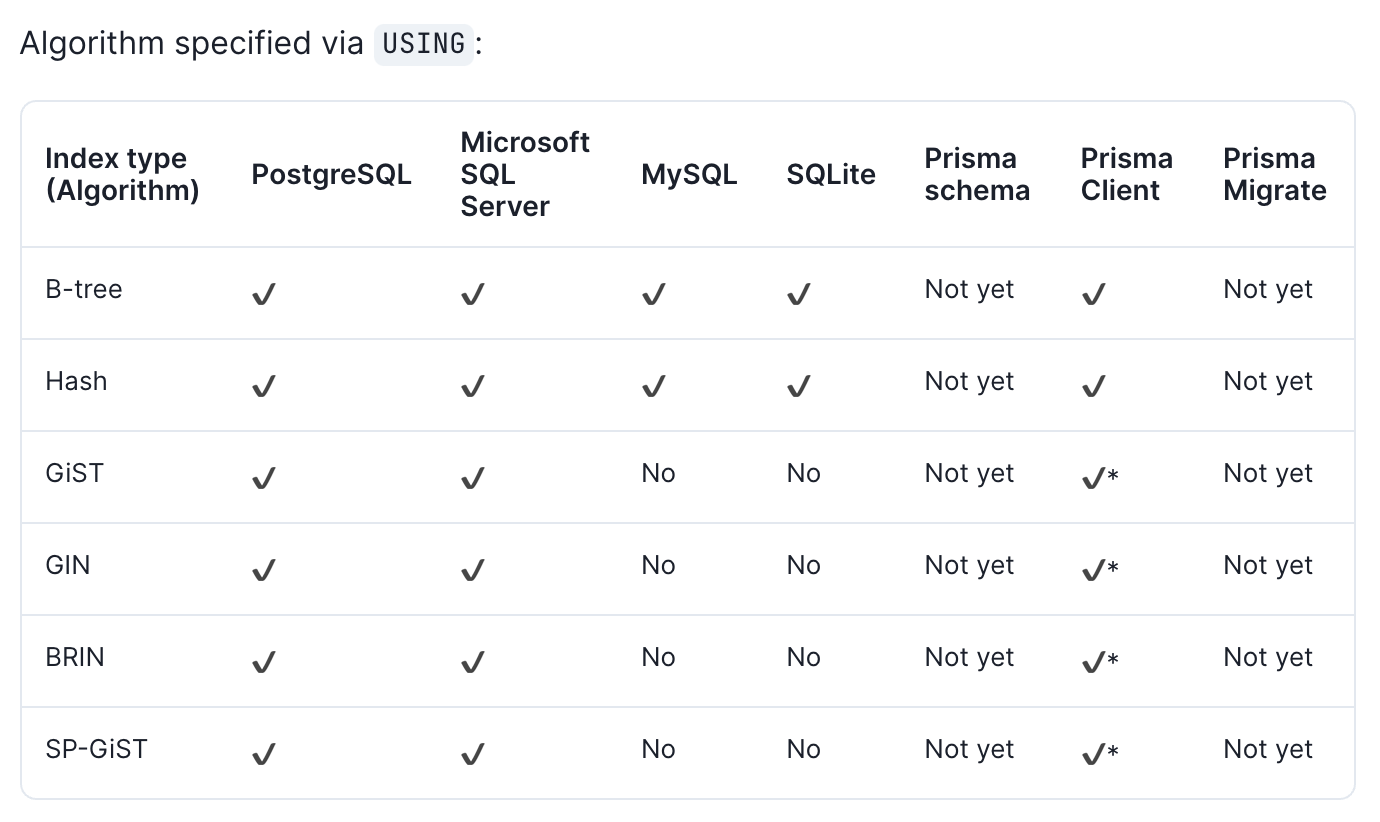The width and height of the screenshot is (1380, 822).
Task: Click SQLite 'No' cell in GIN row
Action: point(803,565)
